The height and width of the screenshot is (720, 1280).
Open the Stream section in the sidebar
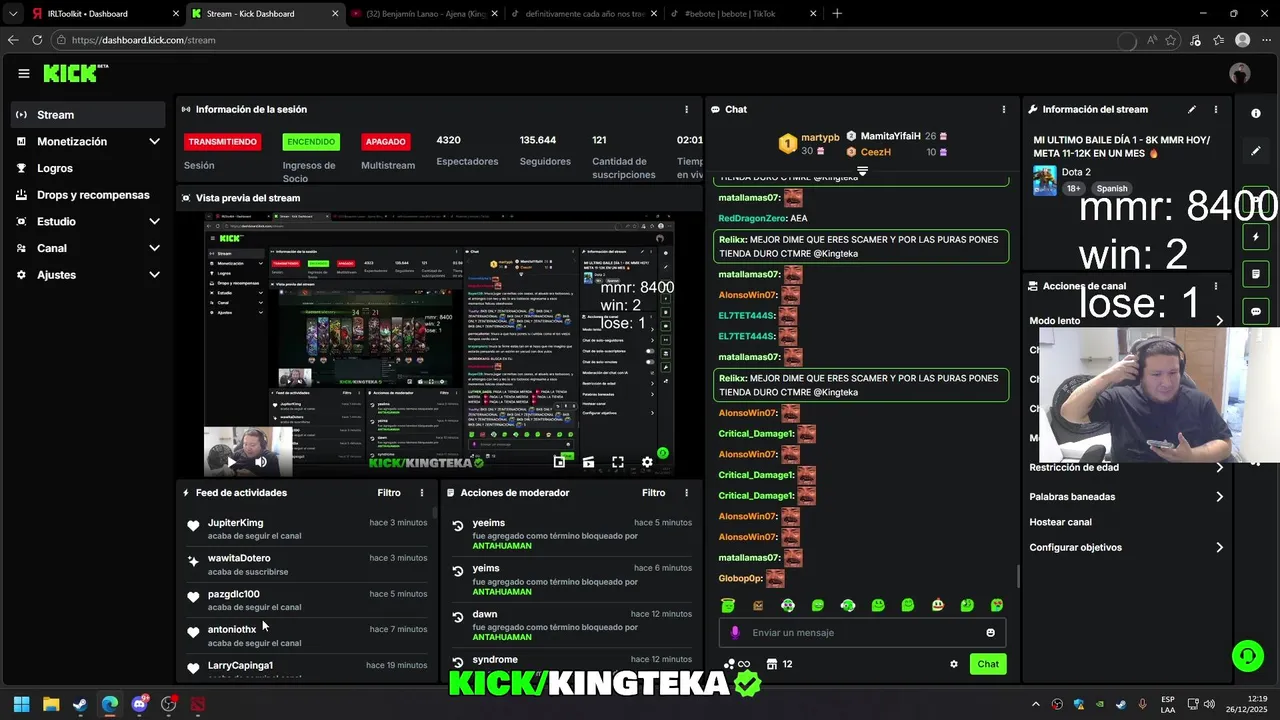tap(89, 115)
